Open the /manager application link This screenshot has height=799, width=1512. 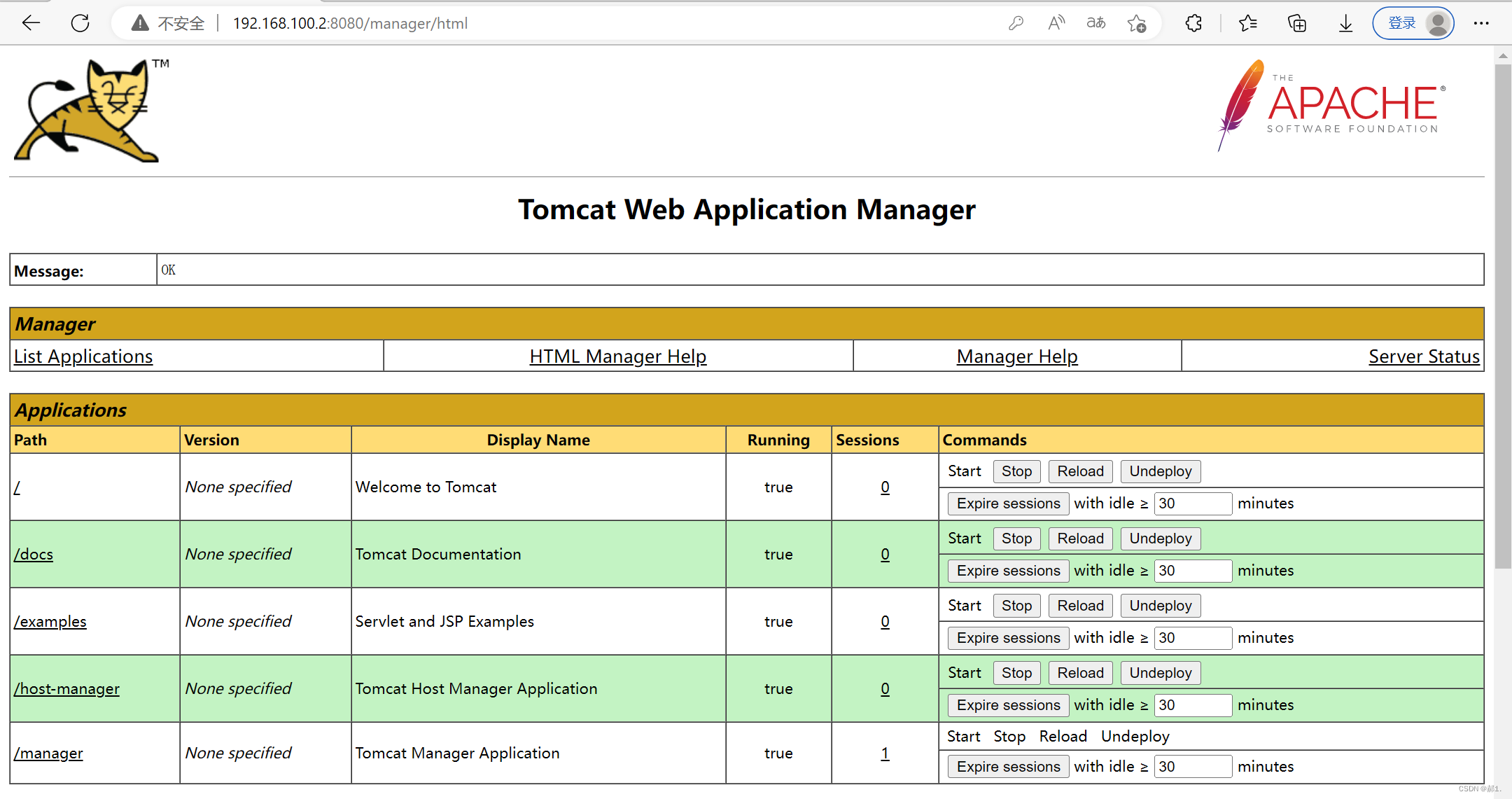[x=48, y=753]
